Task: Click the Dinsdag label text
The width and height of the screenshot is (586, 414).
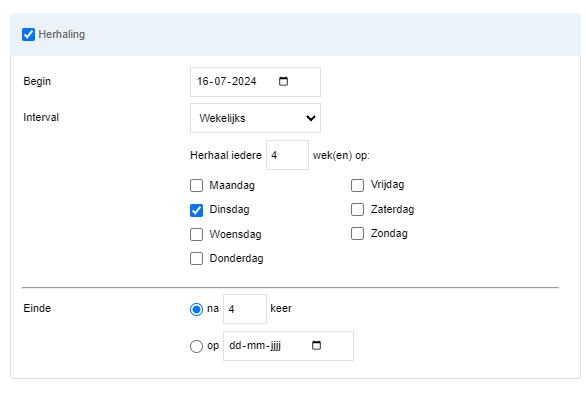Action: pos(229,209)
